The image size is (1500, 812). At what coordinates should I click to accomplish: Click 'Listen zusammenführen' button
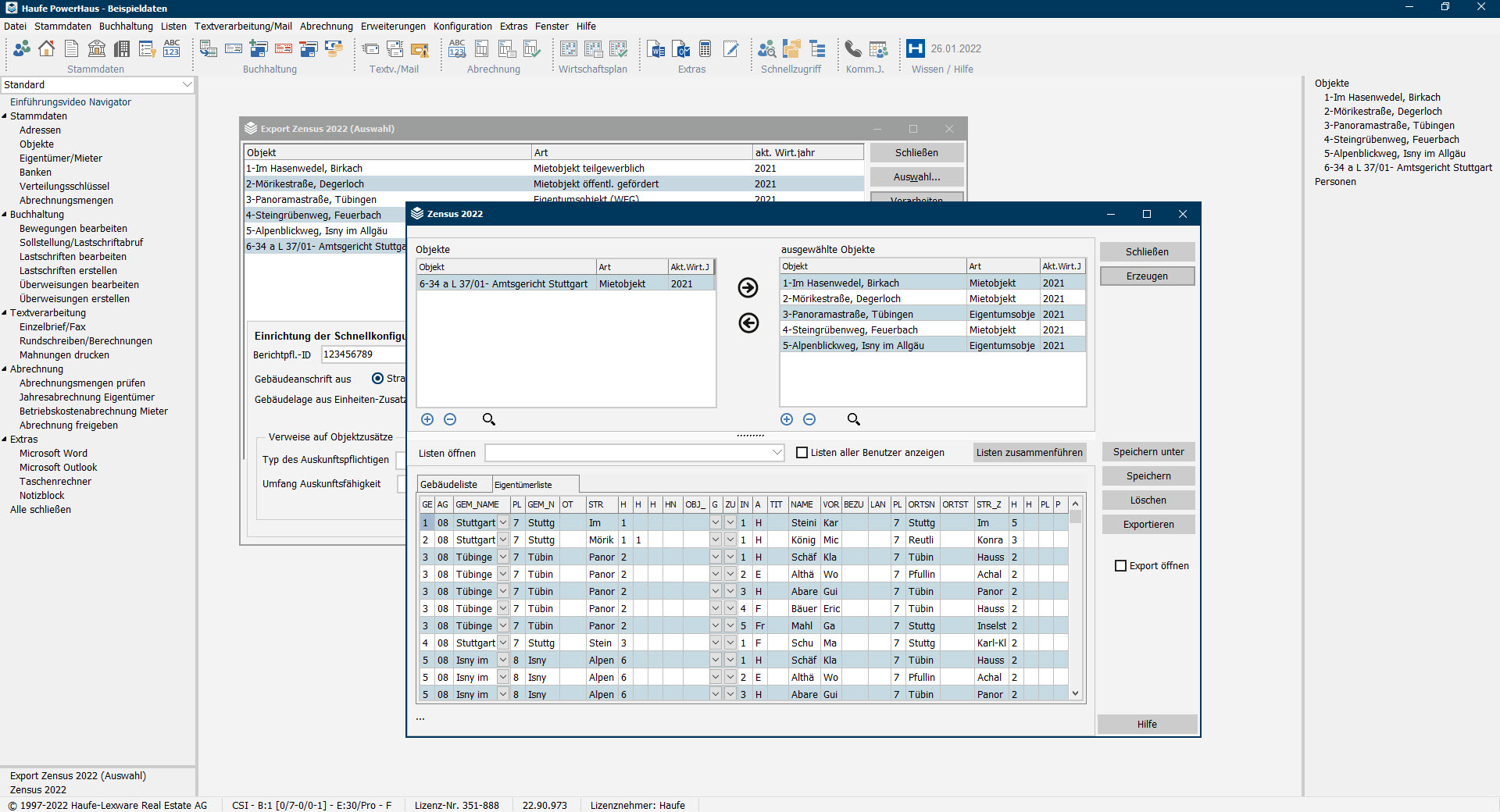1029,452
